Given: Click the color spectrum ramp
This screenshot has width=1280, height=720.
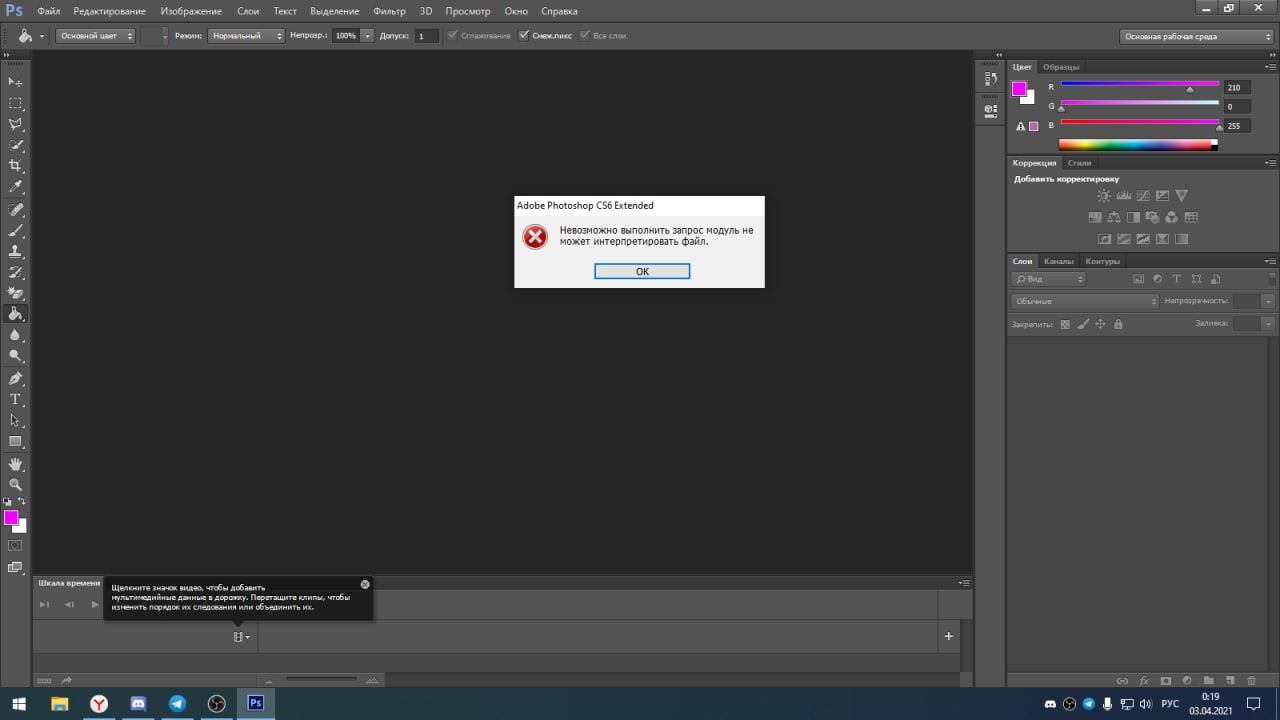Looking at the screenshot, I should 1138,144.
